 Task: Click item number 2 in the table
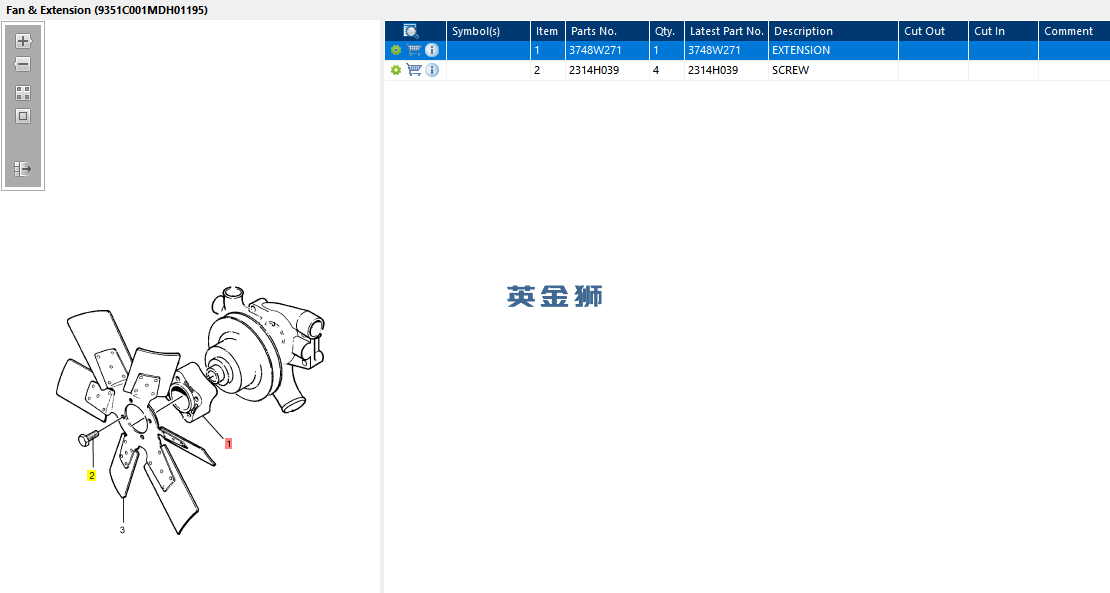coord(537,70)
